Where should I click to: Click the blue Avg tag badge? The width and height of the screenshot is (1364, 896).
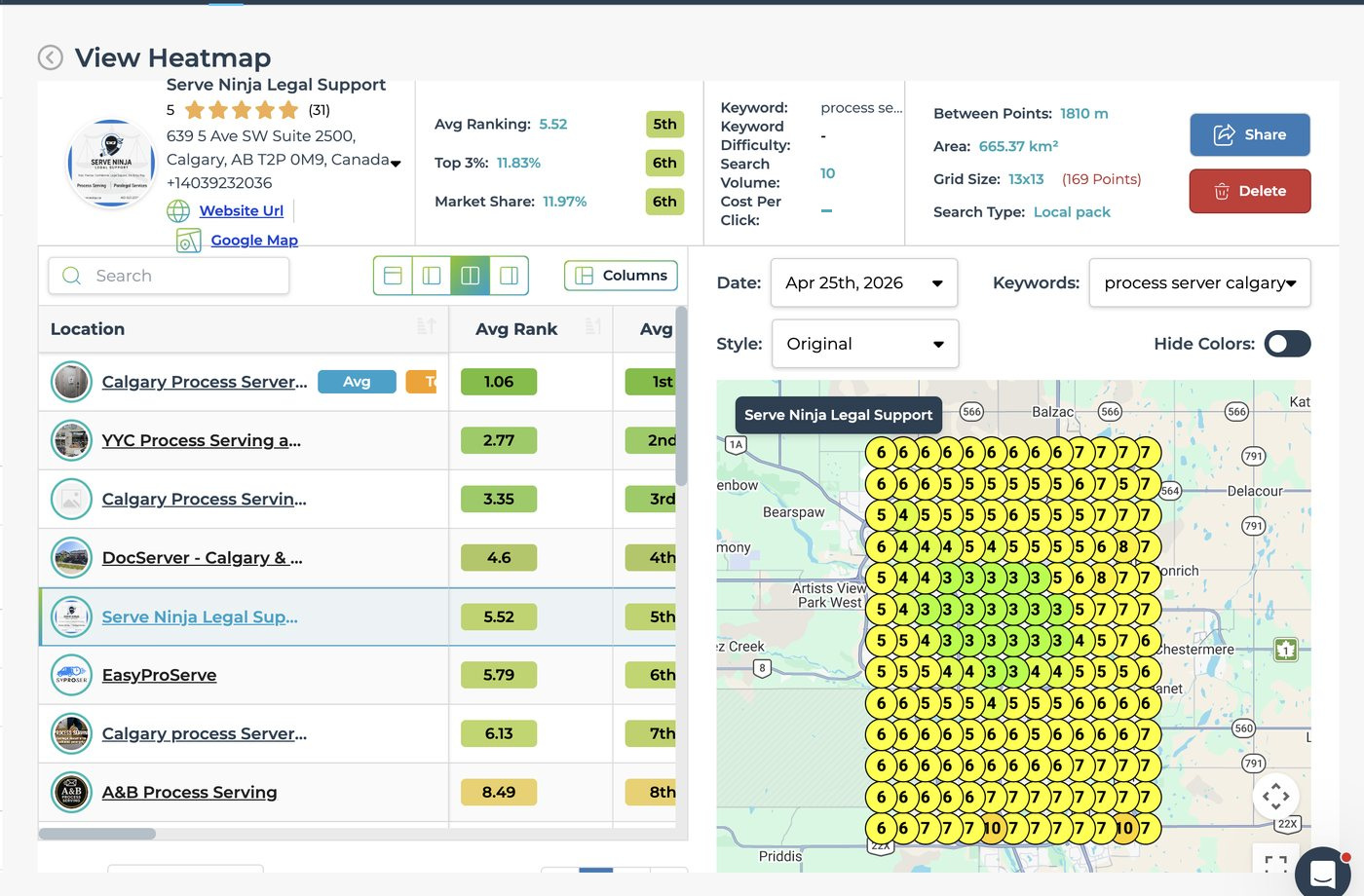point(357,382)
